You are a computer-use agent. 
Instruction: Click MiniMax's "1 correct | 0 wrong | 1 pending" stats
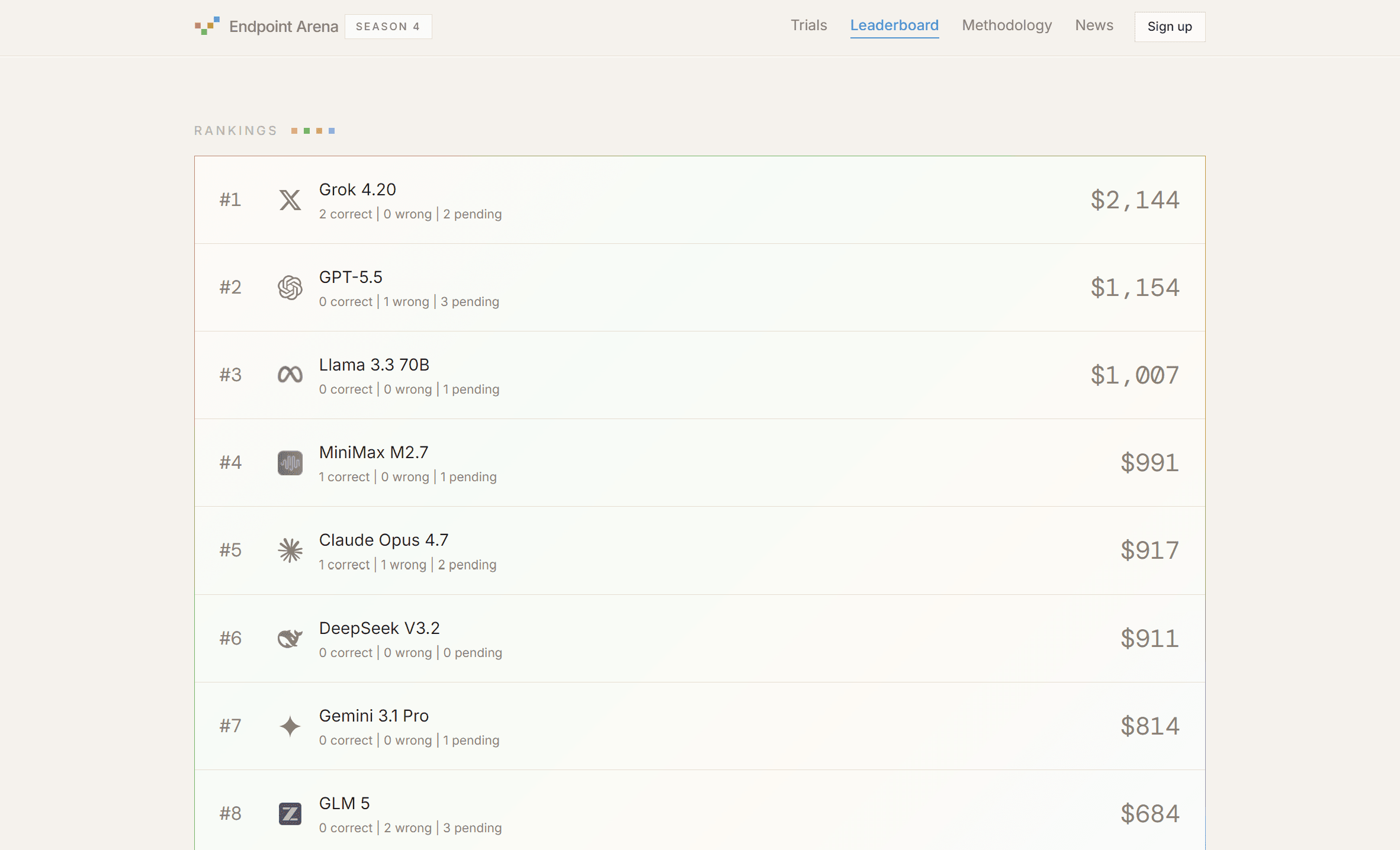pyautogui.click(x=408, y=477)
